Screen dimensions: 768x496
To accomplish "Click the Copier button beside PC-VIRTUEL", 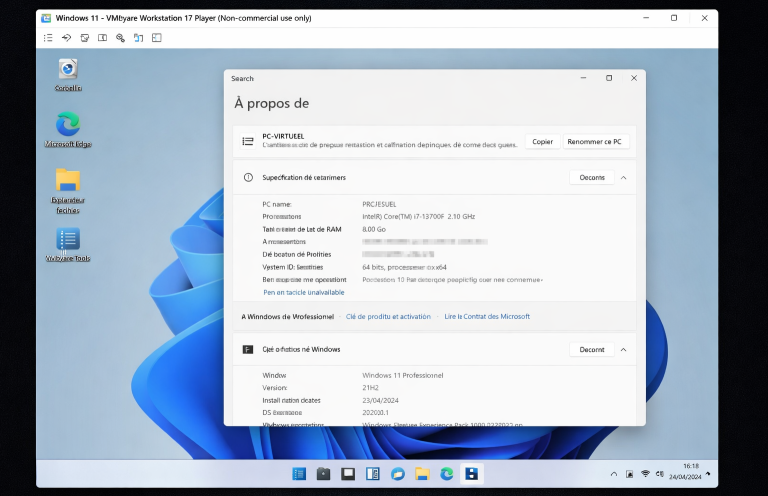I will pyautogui.click(x=542, y=142).
